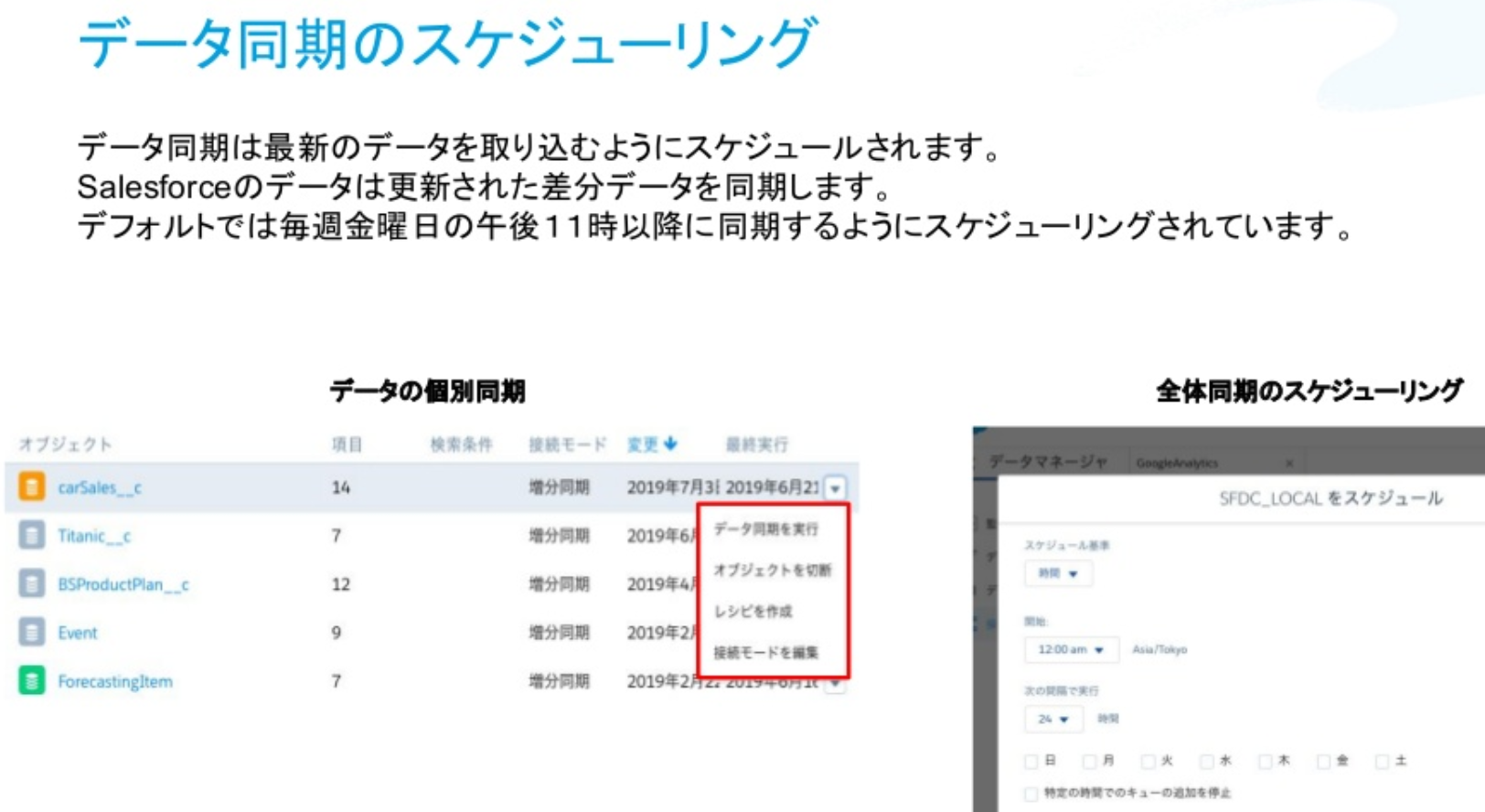Click the 変更 column sort arrow
This screenshot has height=812, width=1485.
pos(671,443)
